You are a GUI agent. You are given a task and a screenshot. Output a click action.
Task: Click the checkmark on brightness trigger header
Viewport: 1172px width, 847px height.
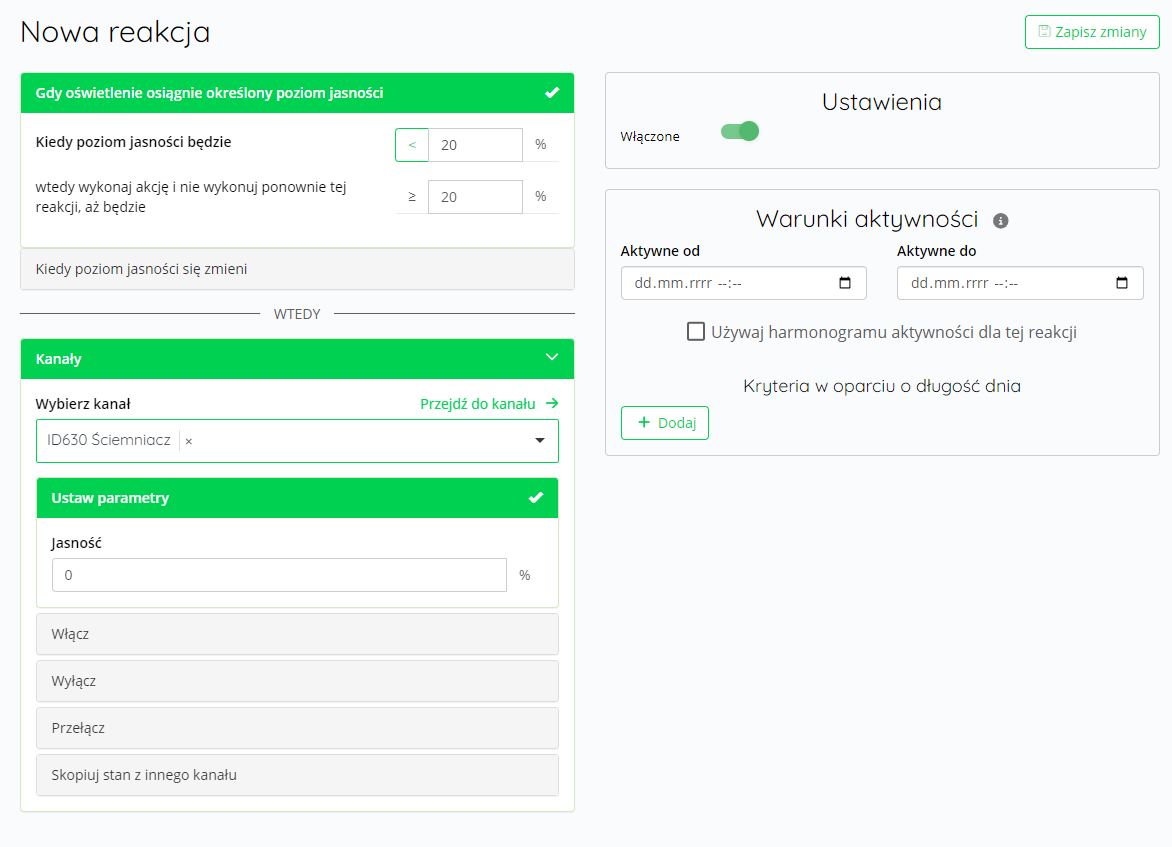[x=552, y=93]
